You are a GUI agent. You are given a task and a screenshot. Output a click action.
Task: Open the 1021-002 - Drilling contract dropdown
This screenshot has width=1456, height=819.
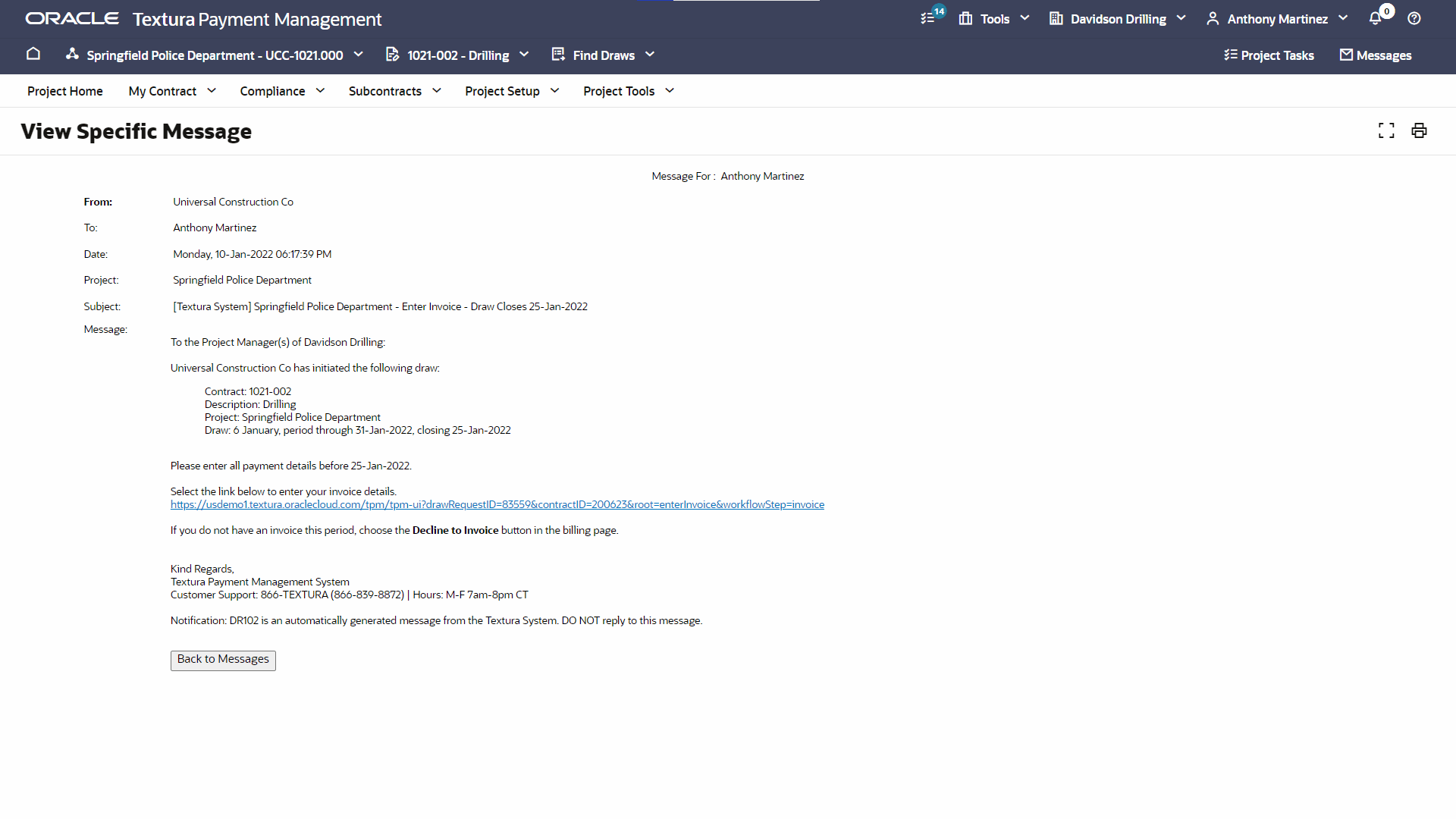(457, 55)
